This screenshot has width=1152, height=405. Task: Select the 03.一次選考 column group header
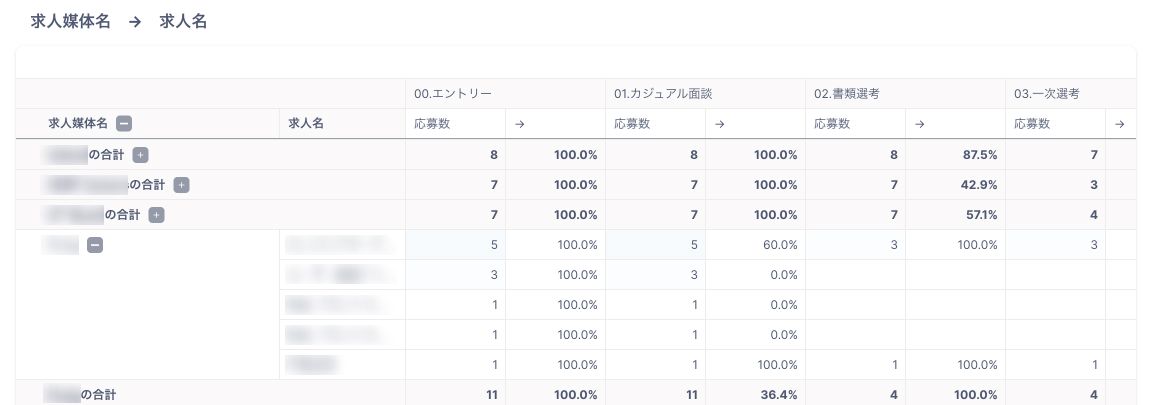click(1046, 94)
